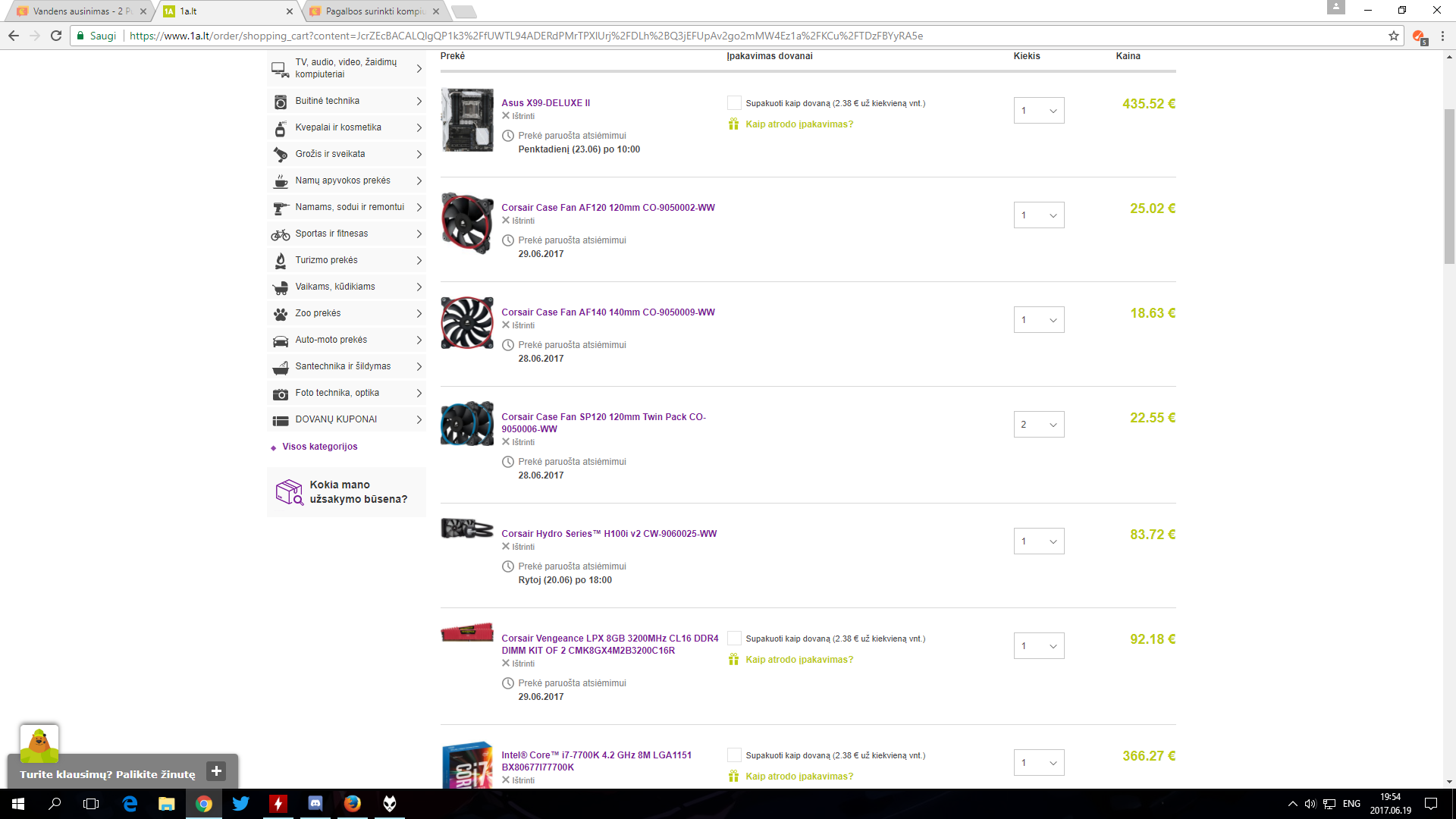Click the Vaikams, kūdikiams stroller icon
Image resolution: width=1456 pixels, height=819 pixels.
281,287
